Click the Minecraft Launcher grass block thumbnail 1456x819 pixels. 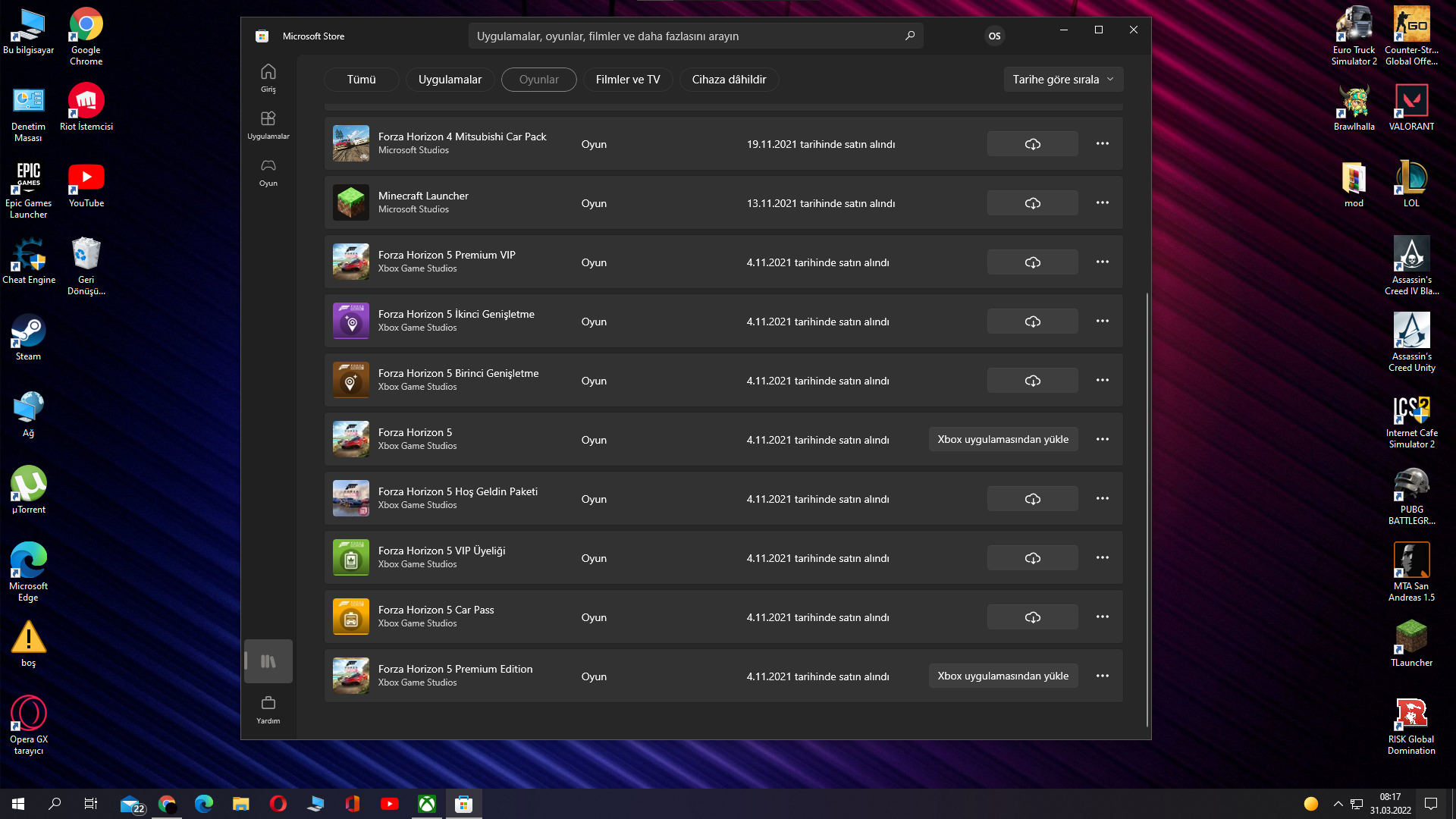351,203
